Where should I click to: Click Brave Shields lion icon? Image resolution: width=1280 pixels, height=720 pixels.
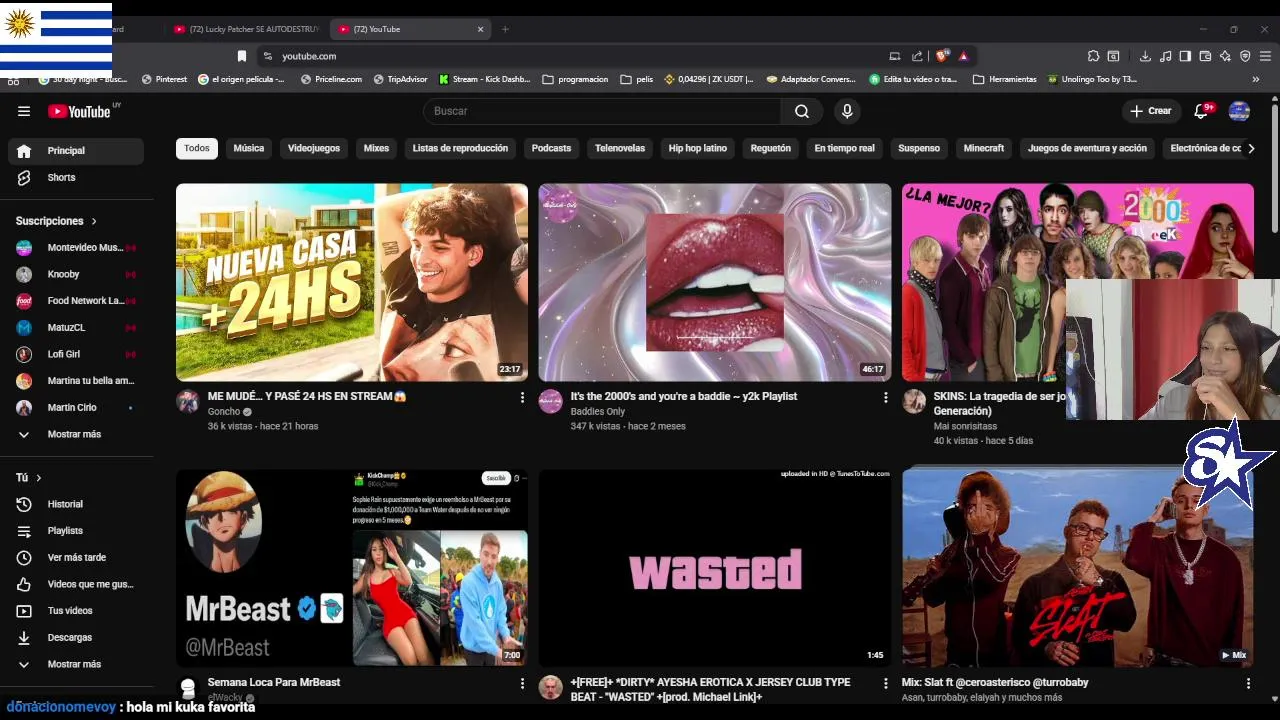pyautogui.click(x=942, y=56)
